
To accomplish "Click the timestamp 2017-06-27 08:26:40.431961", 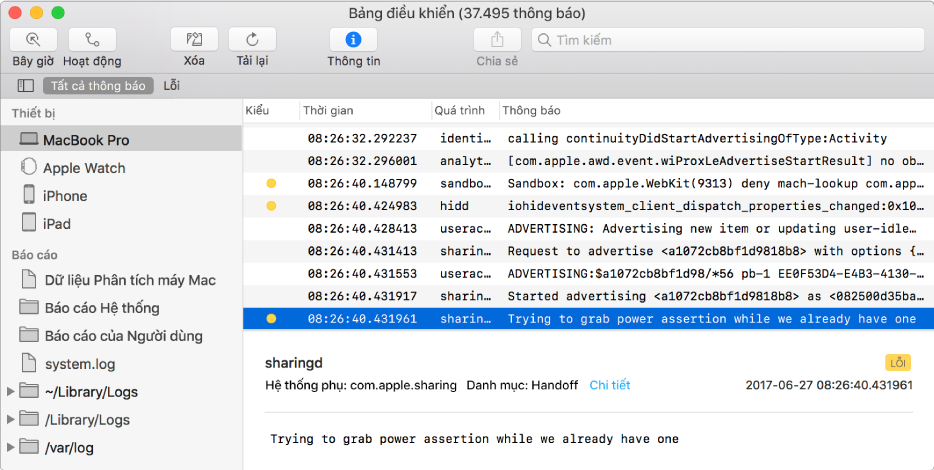I will click(x=829, y=385).
